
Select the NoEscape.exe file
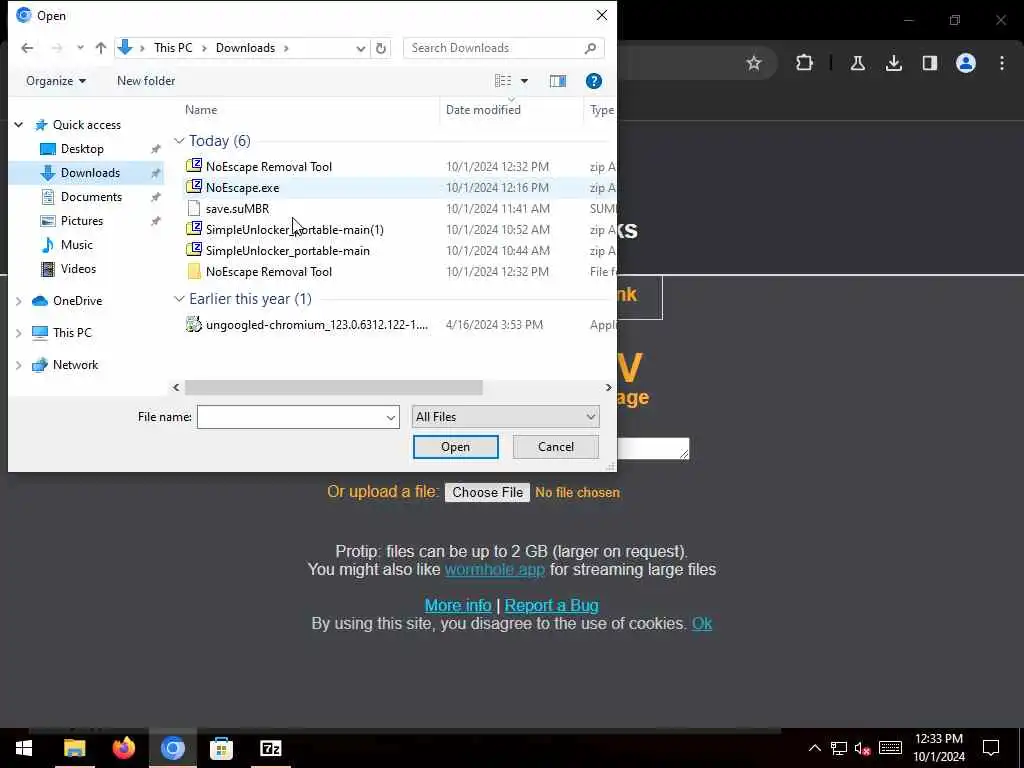[x=242, y=187]
